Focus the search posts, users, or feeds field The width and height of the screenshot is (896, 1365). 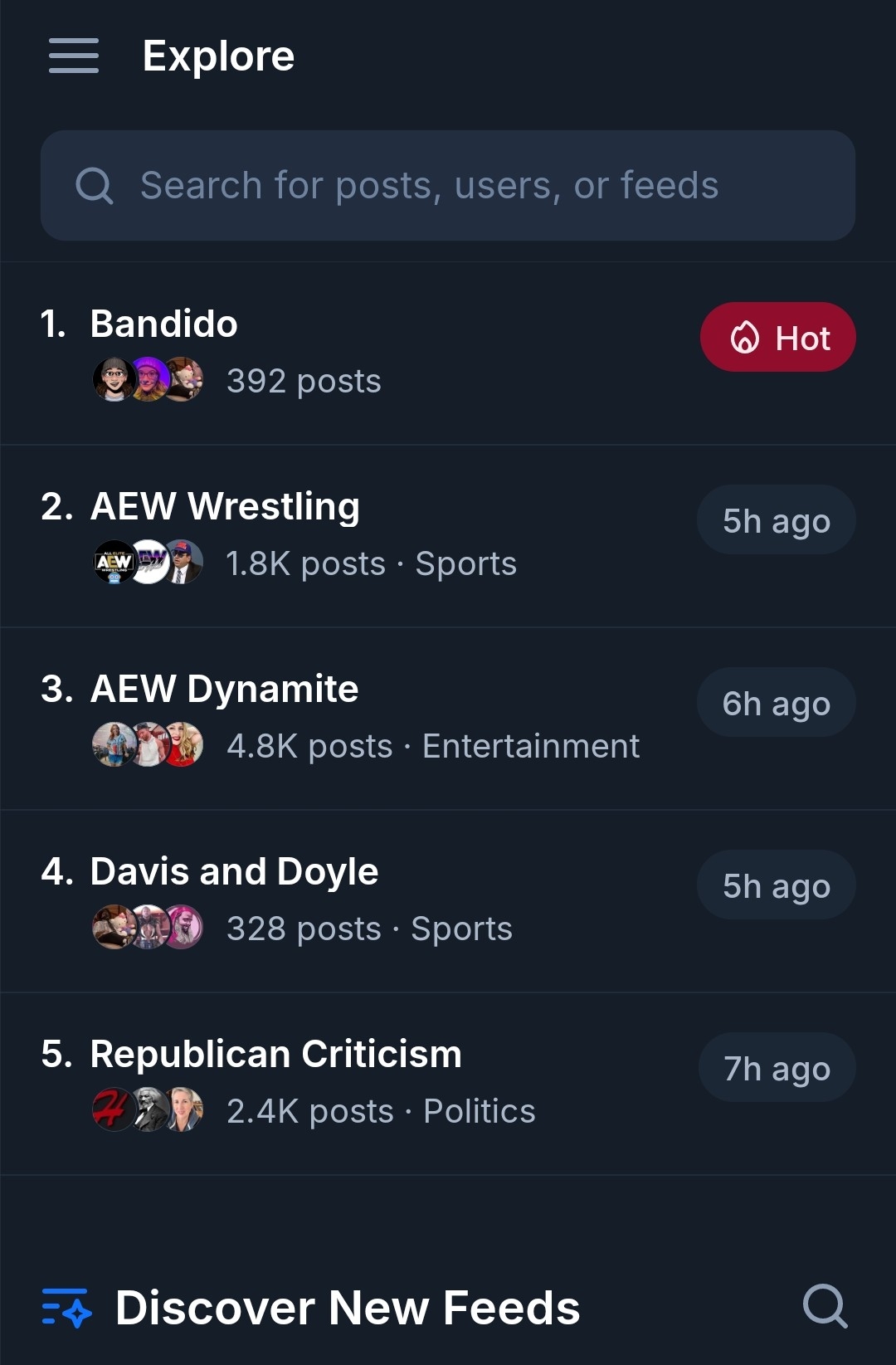tap(448, 185)
